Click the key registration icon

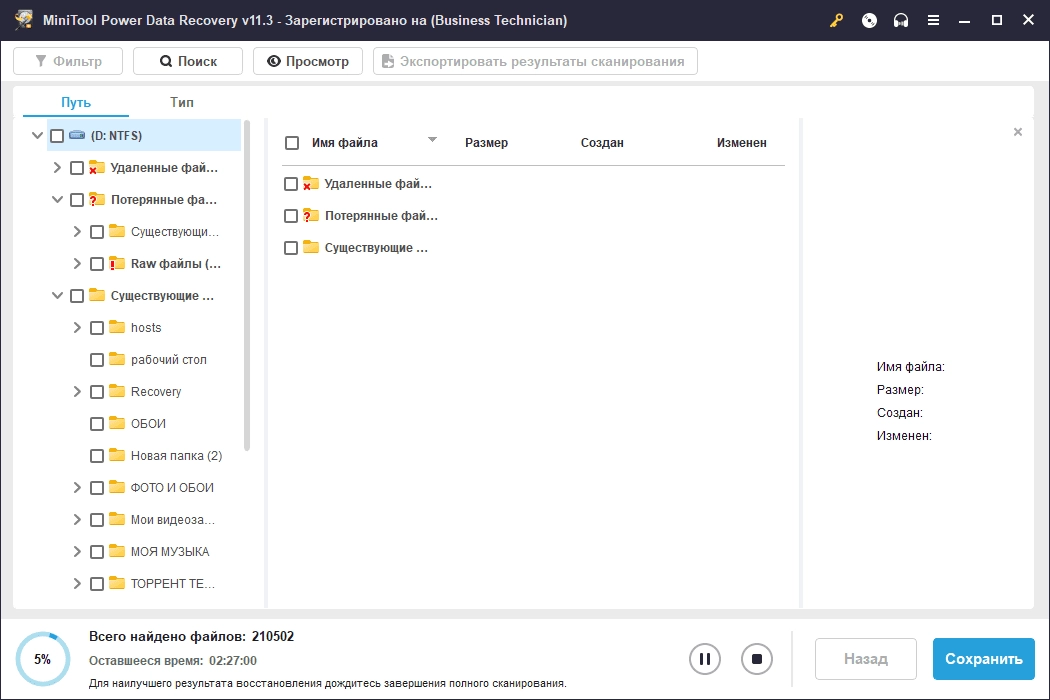(836, 21)
